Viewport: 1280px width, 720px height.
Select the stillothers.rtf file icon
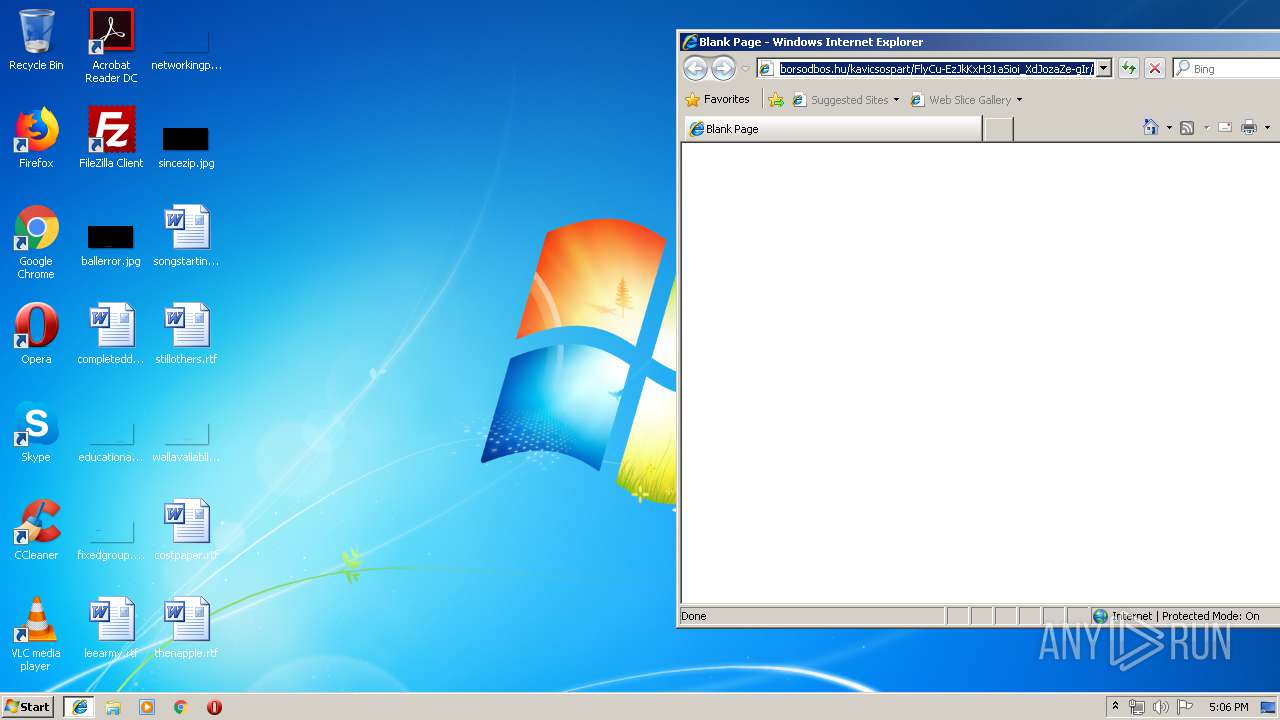coord(186,334)
